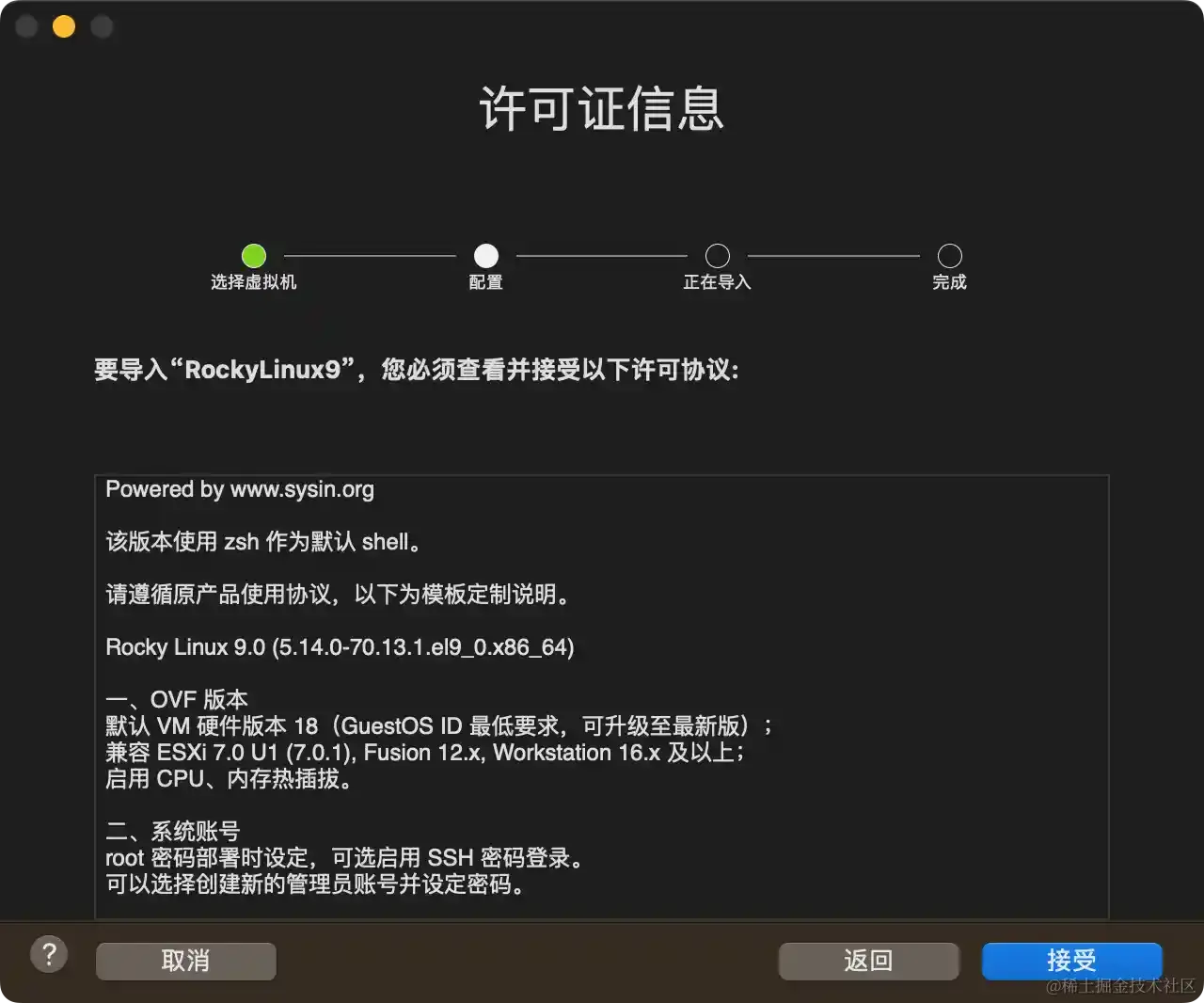1204x1003 pixels.
Task: Click the yellow minimize window button
Action: tap(64, 26)
